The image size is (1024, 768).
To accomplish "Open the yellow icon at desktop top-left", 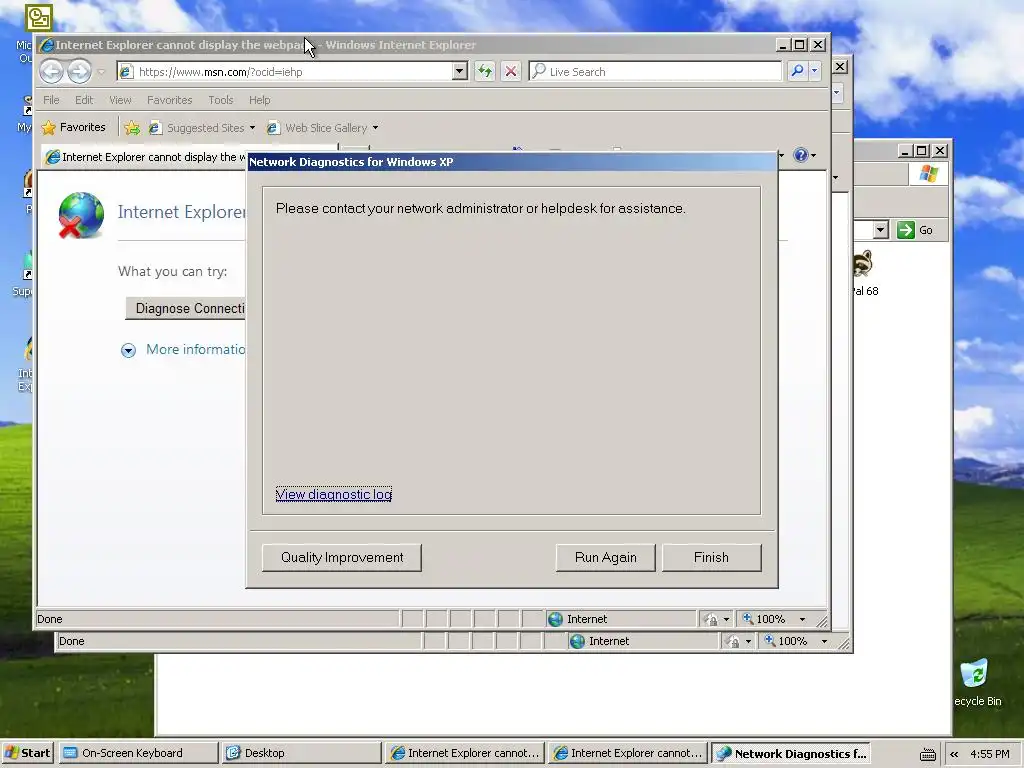I will tap(39, 17).
